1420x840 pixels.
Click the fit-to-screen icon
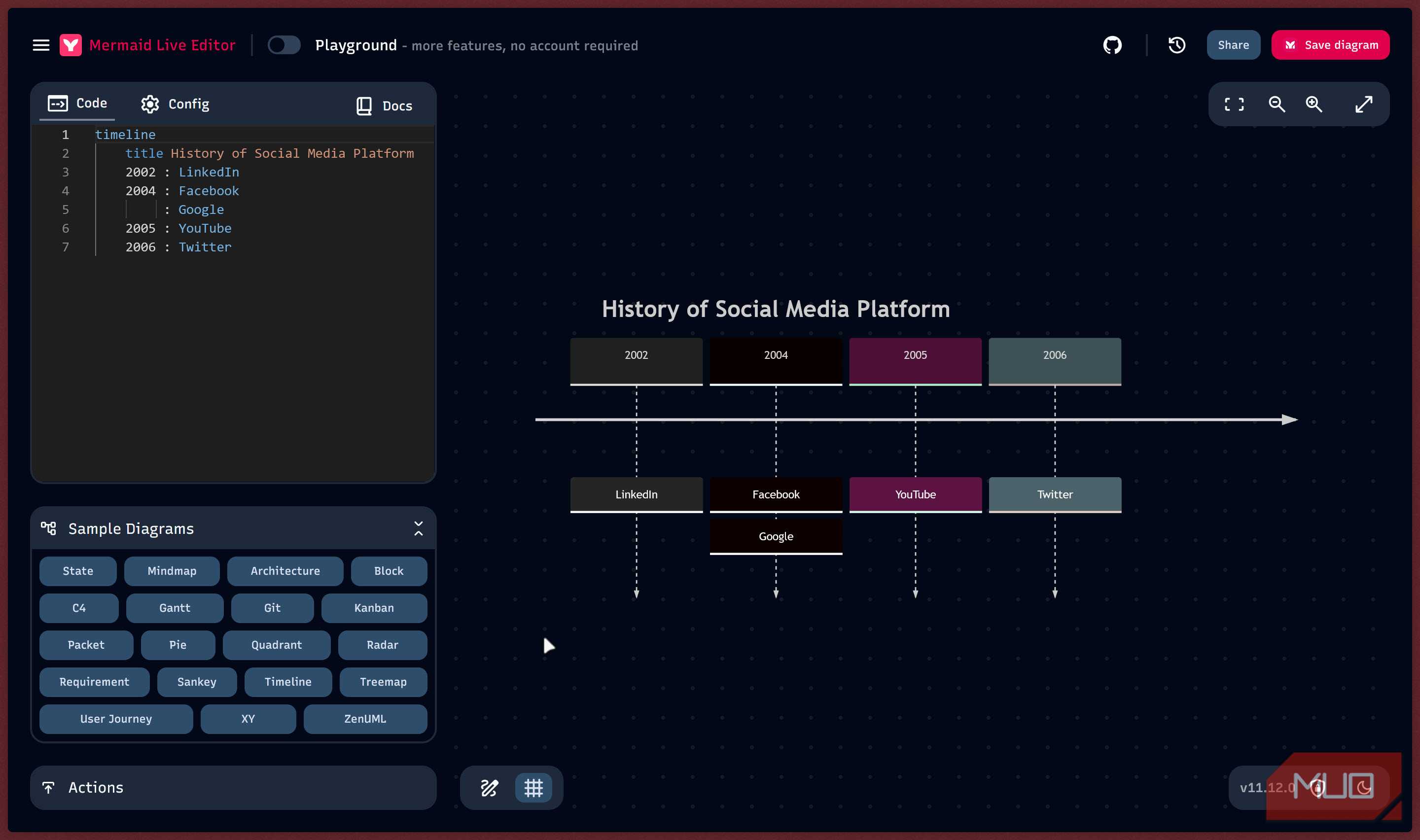point(1234,104)
